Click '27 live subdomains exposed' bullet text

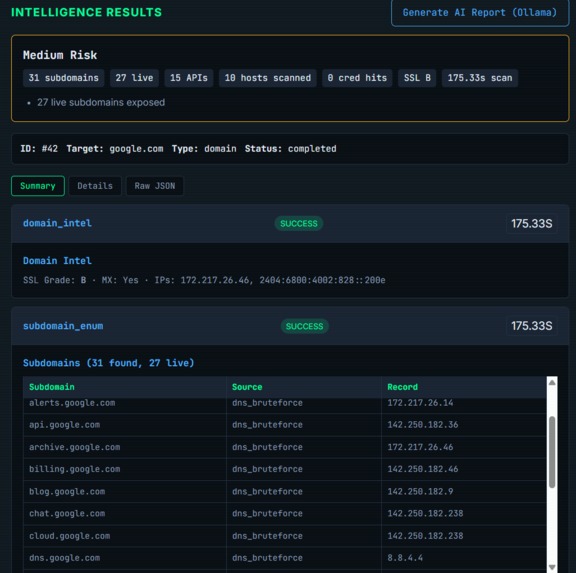pos(101,102)
